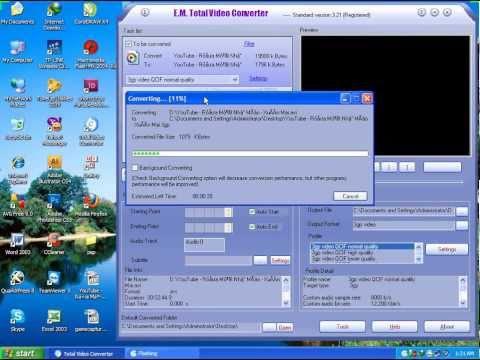The width and height of the screenshot is (480, 360).
Task: Open the My Network Places icon
Action: point(17,92)
